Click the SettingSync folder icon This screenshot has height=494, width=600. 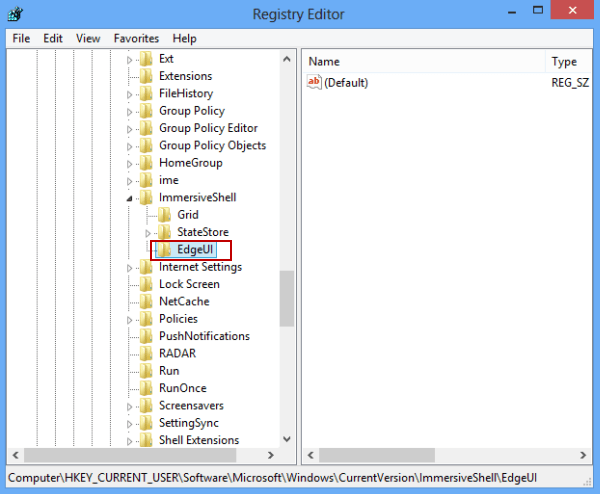(x=146, y=423)
